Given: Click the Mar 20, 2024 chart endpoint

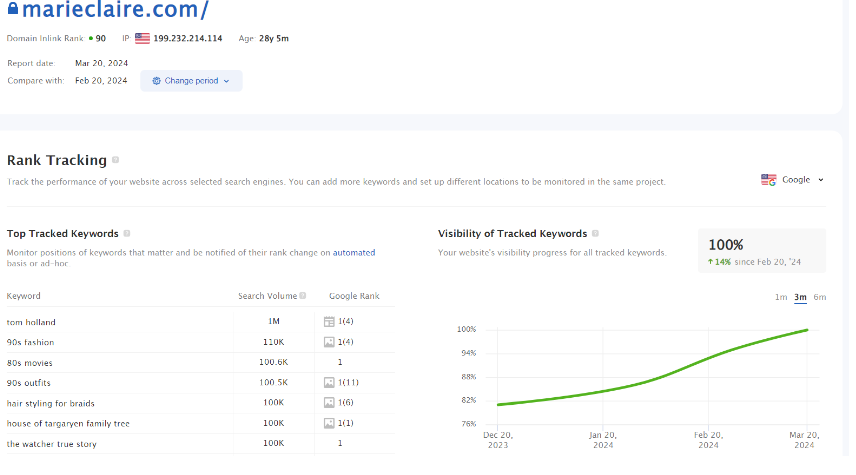Looking at the screenshot, I should (x=807, y=330).
